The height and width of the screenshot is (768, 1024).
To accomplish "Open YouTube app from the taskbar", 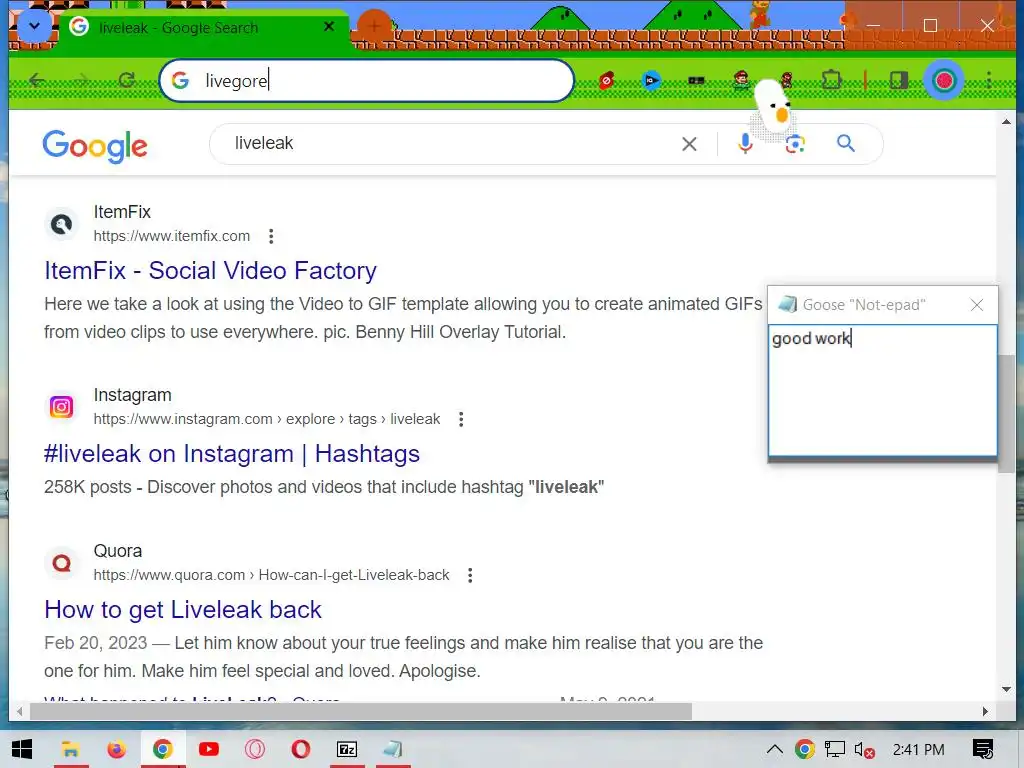I will 208,749.
